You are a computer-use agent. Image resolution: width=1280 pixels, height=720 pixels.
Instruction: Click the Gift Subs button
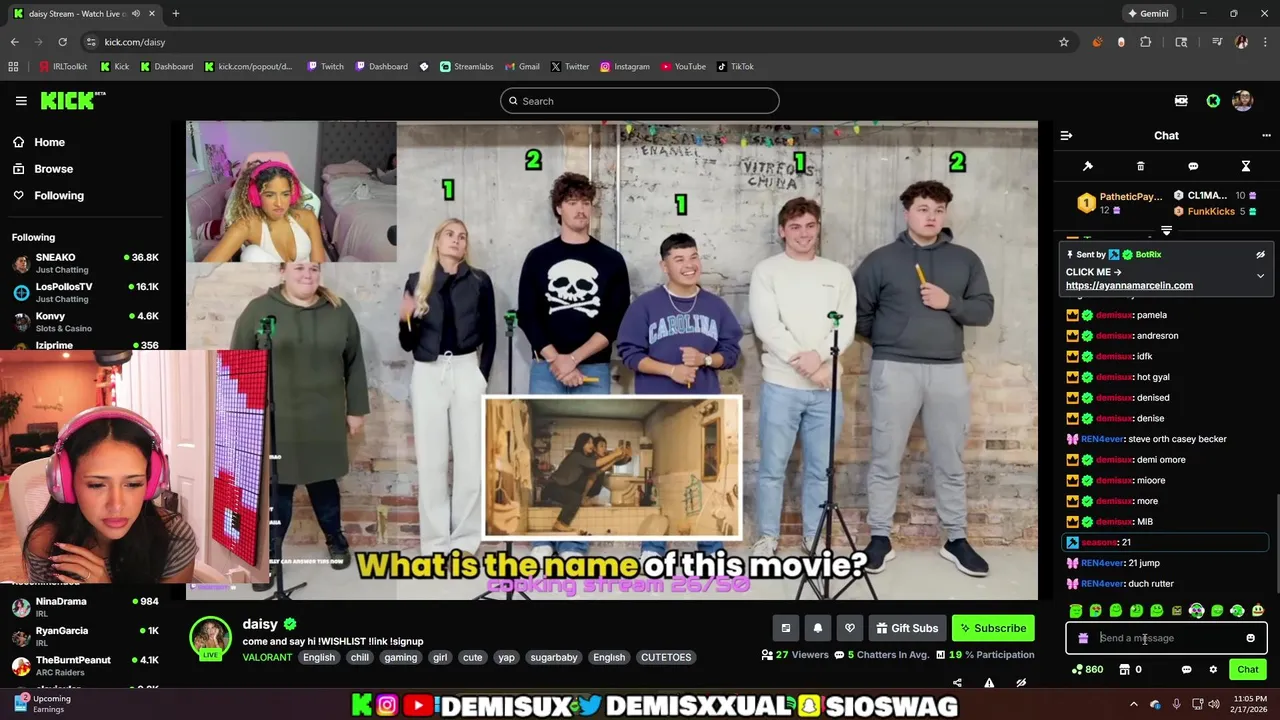907,628
